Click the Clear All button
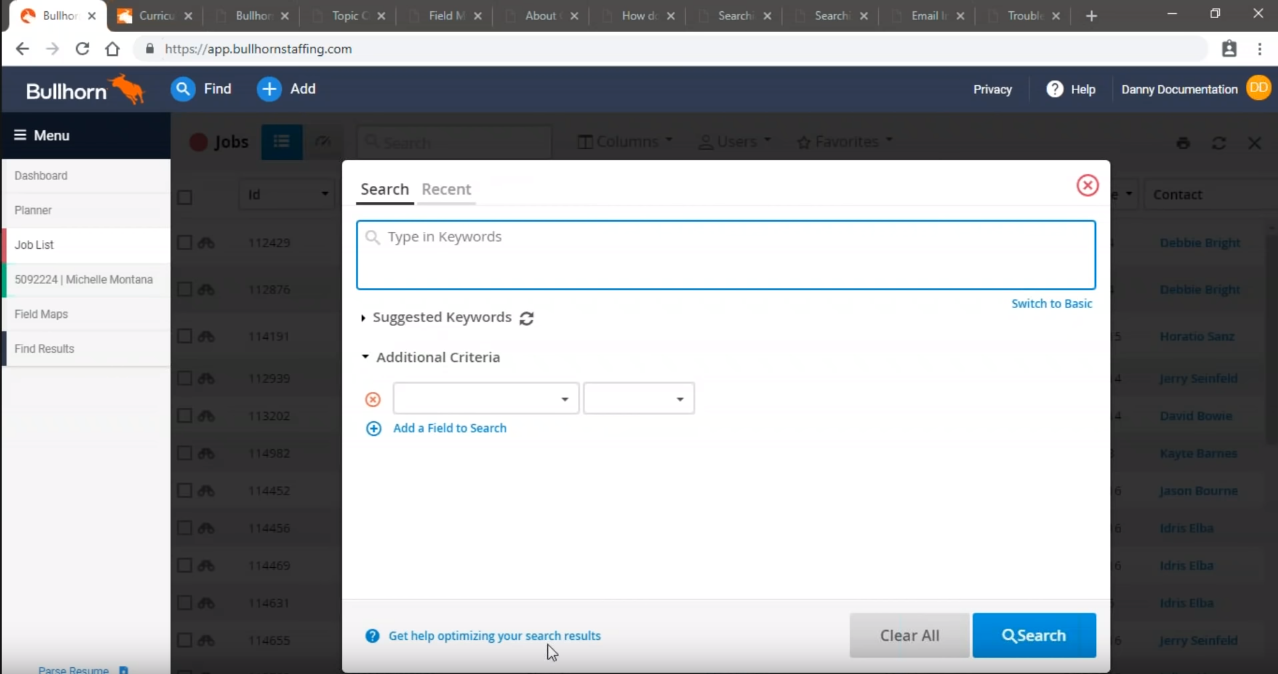This screenshot has height=674, width=1278. [910, 635]
